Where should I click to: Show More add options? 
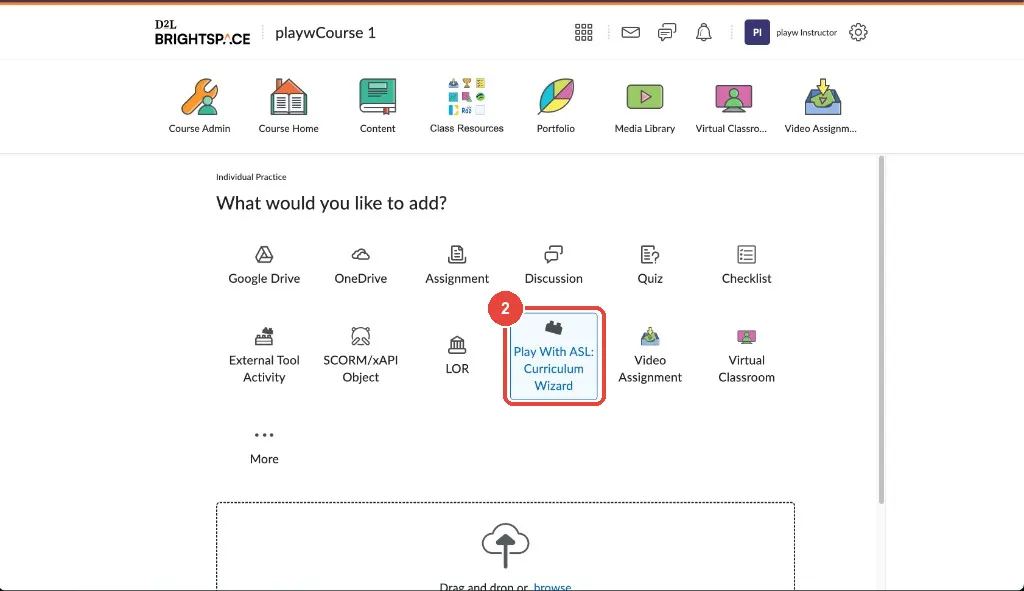pos(264,447)
